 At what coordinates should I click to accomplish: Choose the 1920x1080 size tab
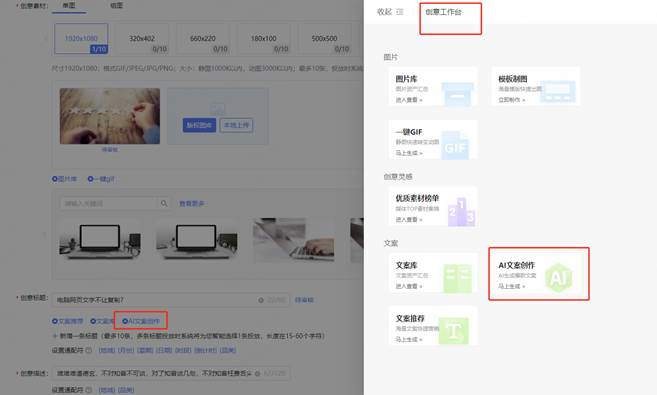point(81,39)
